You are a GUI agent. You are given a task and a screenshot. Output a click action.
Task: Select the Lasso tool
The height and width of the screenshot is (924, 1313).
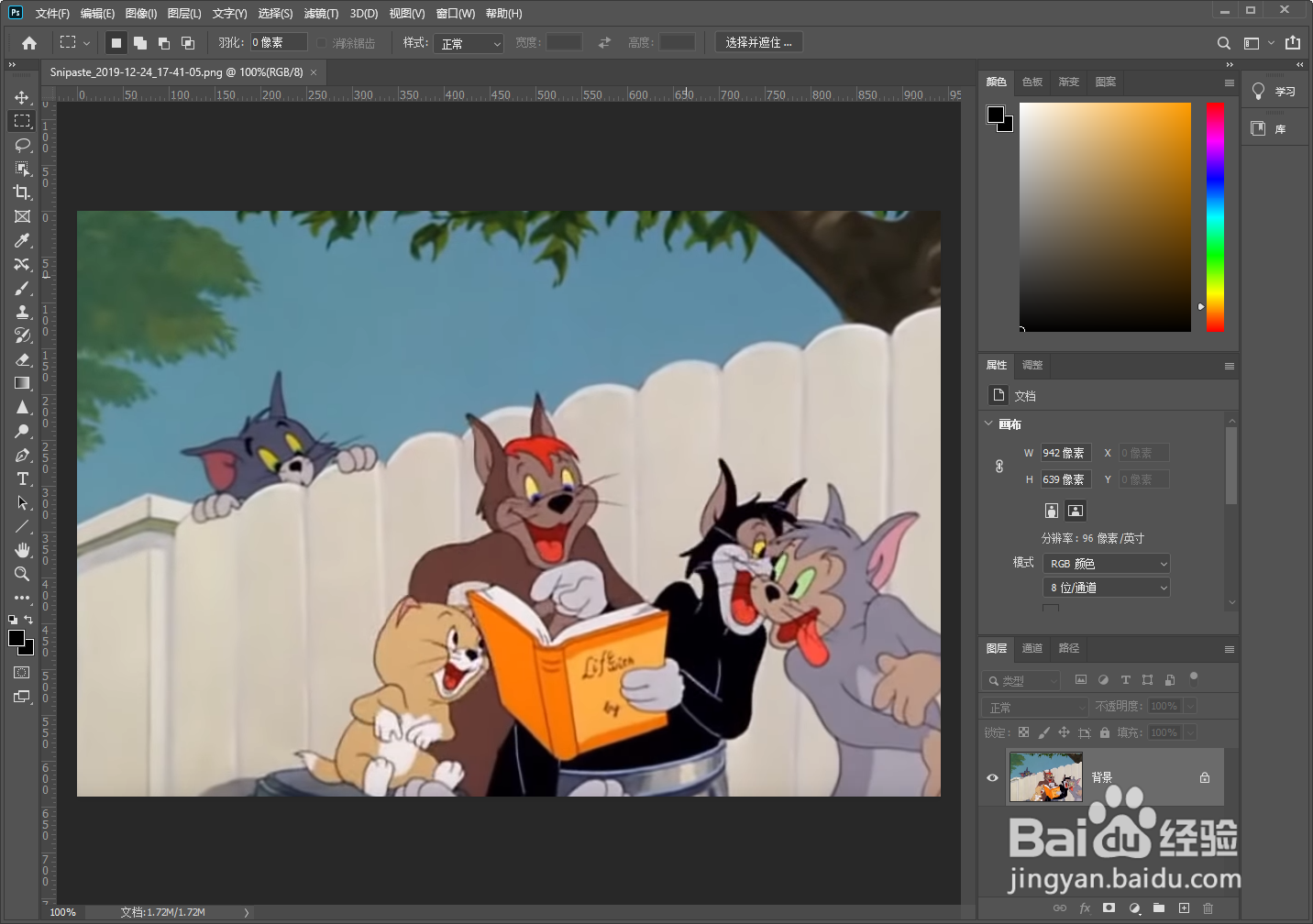point(22,145)
